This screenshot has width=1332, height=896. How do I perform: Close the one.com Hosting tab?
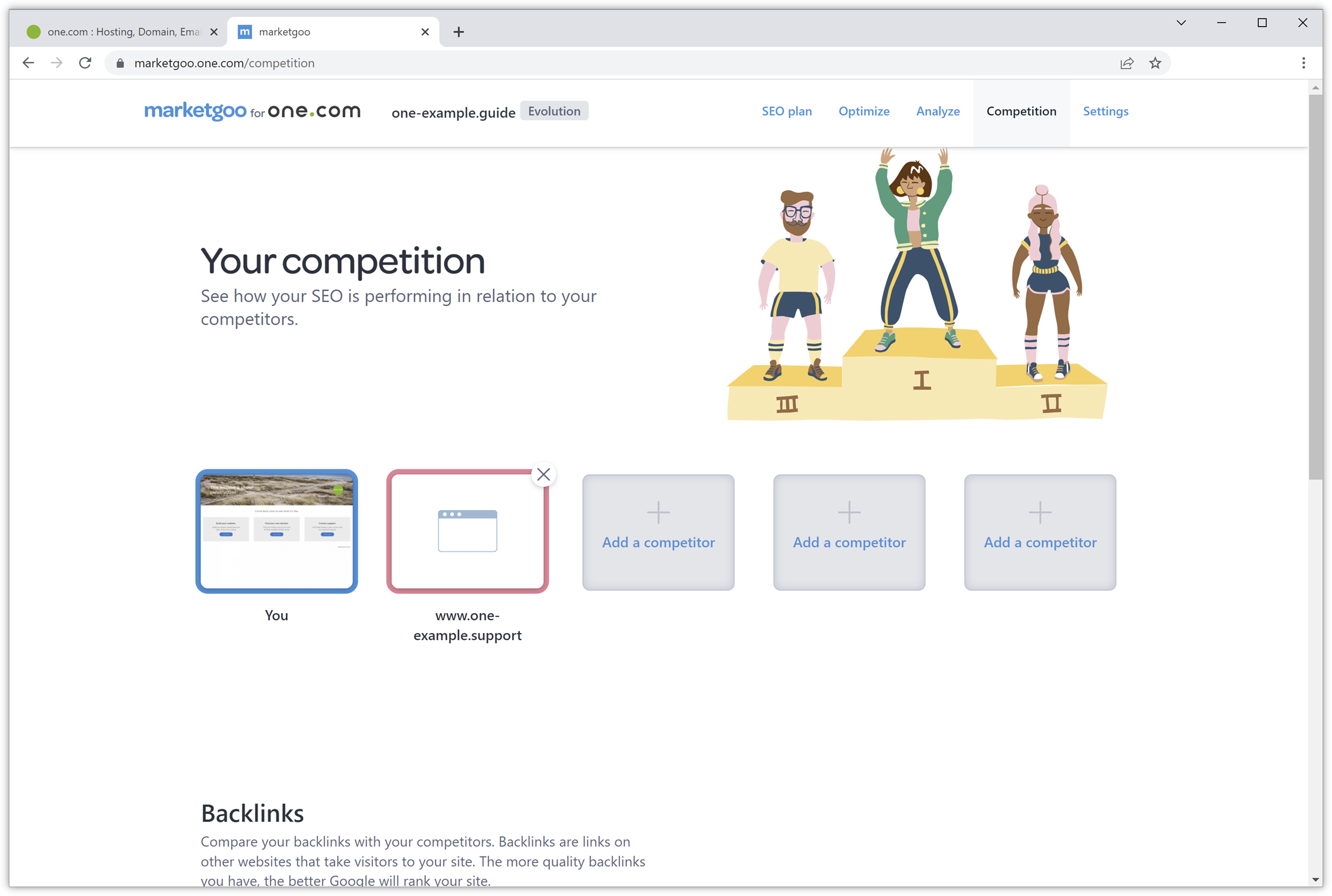[x=214, y=32]
